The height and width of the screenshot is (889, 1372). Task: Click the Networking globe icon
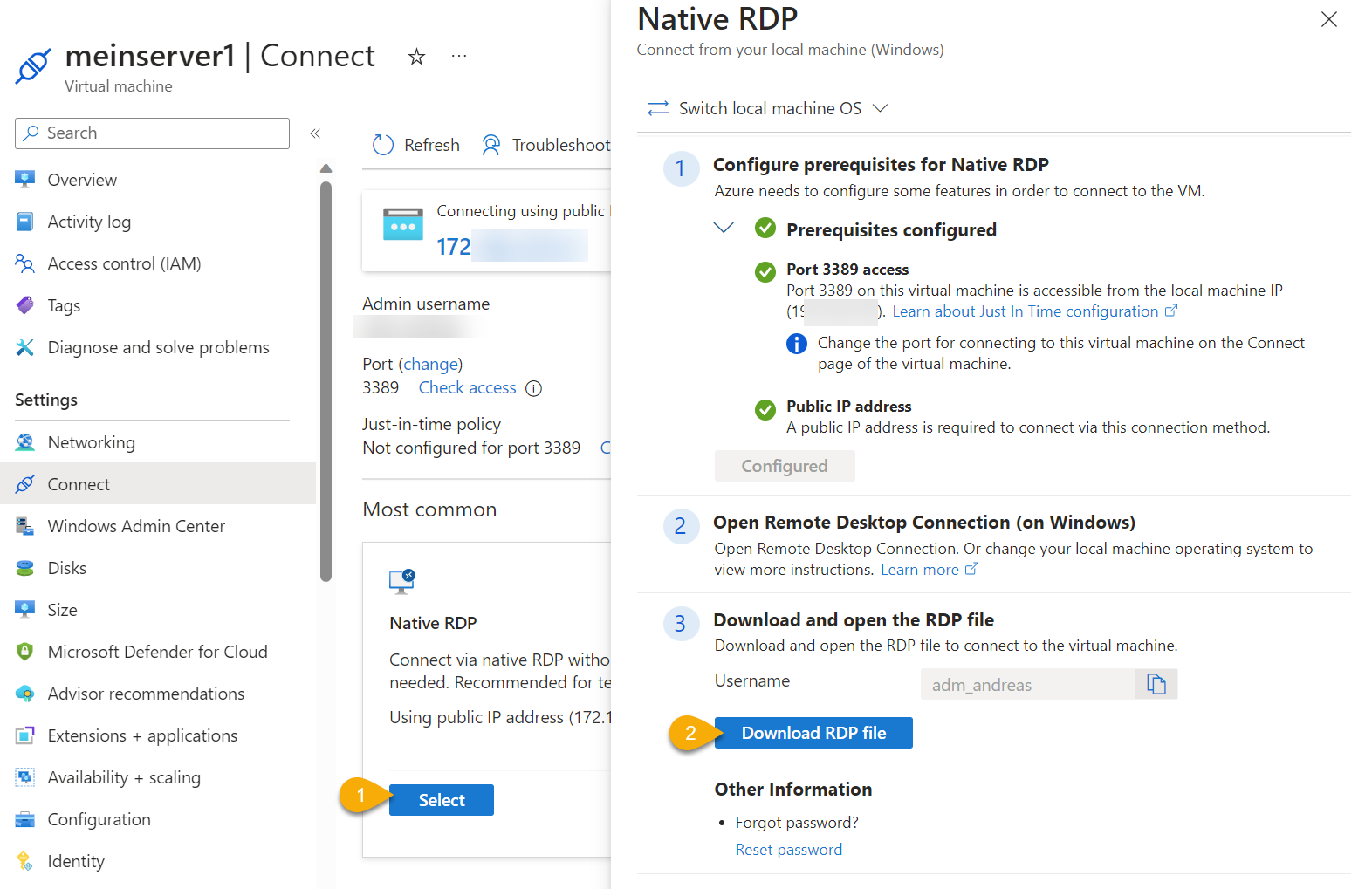click(25, 442)
